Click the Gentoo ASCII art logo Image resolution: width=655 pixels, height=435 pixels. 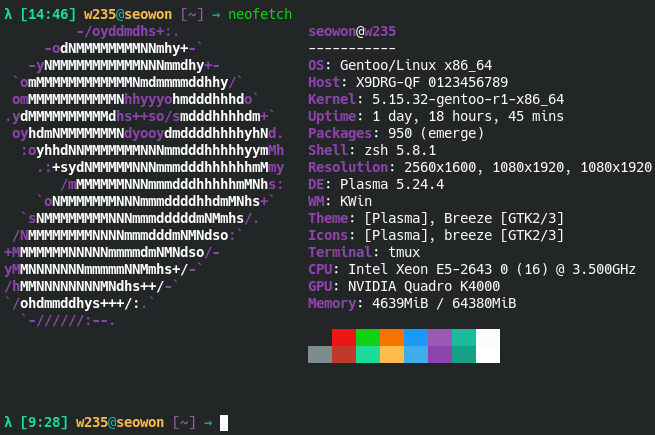[x=144, y=176]
